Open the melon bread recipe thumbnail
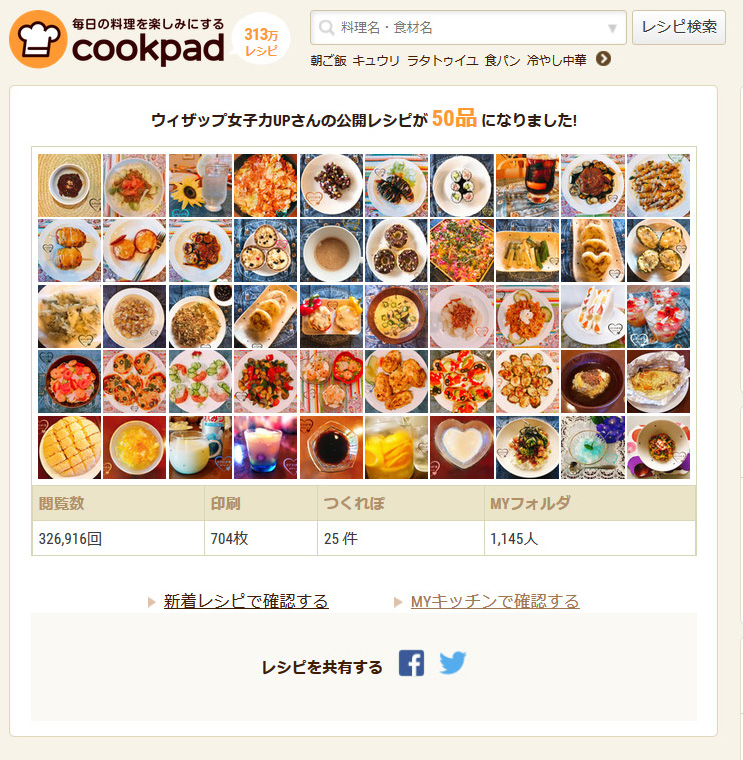 [70, 447]
